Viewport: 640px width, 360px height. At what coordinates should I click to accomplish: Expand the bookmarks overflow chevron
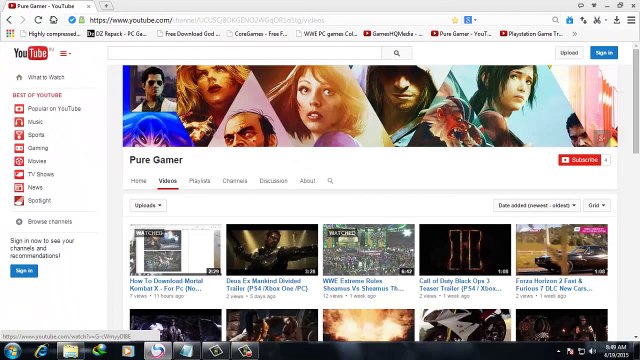(575, 34)
